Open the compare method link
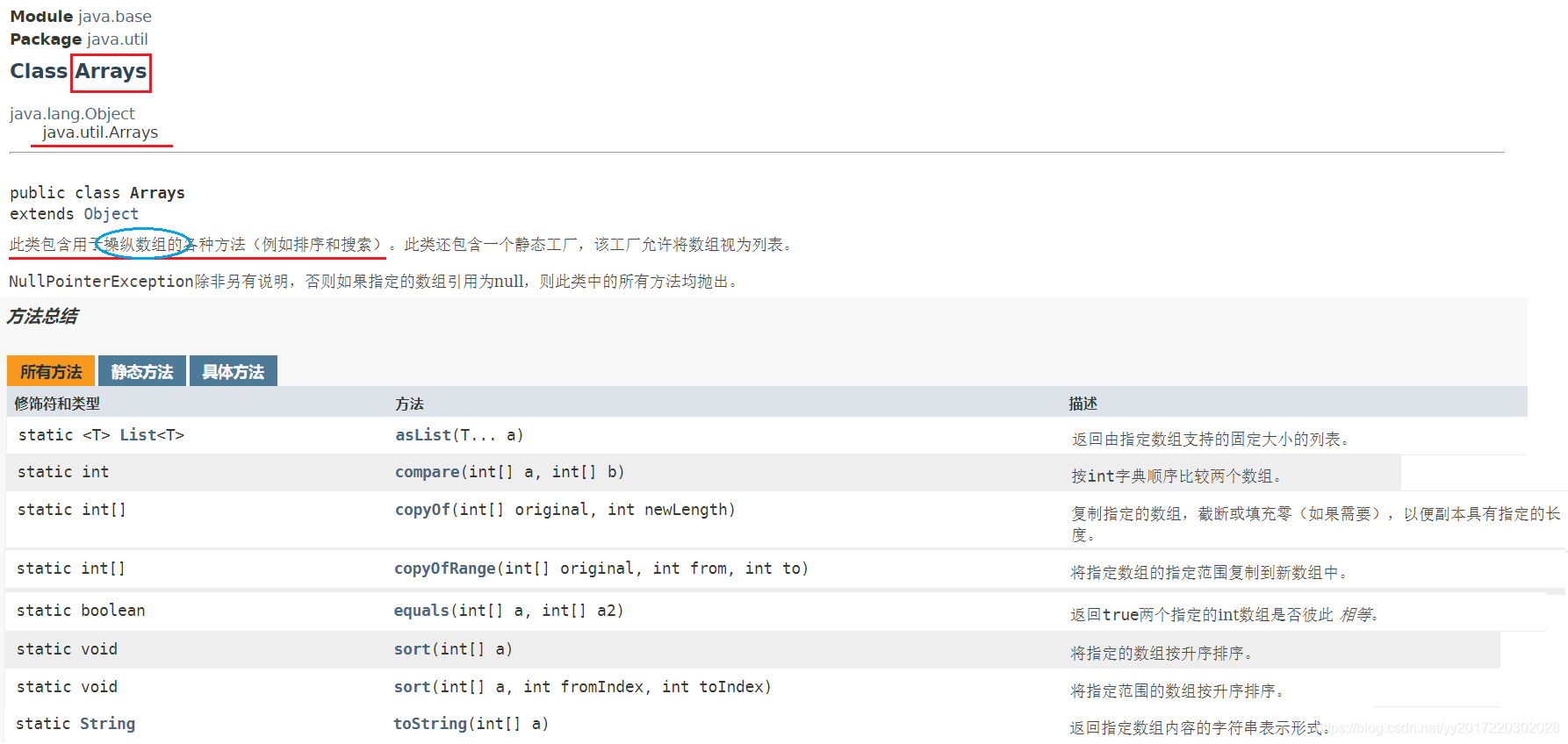Viewport: 1568px width, 744px height. click(428, 472)
